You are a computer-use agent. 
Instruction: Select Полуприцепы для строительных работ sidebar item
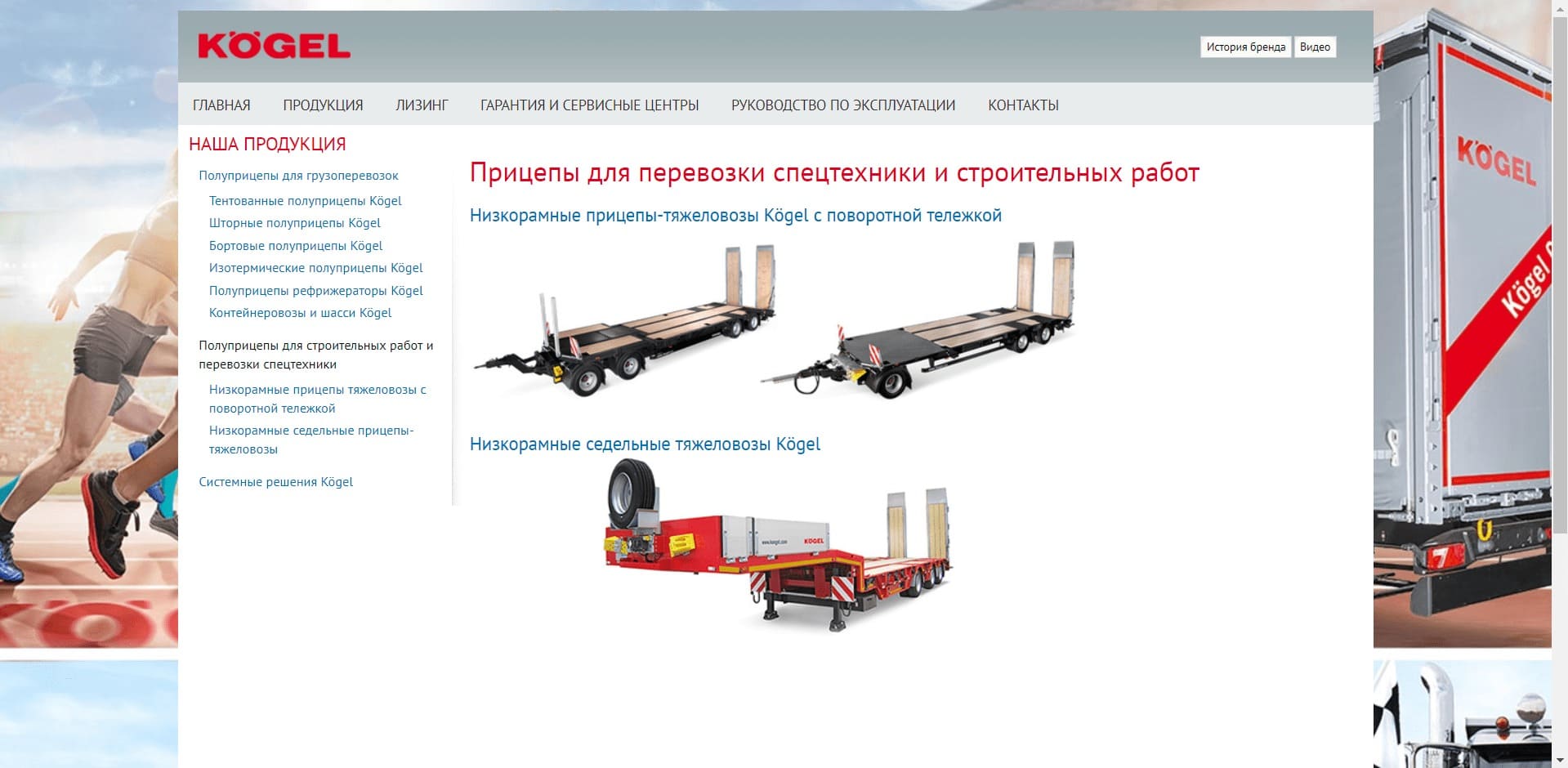click(x=315, y=355)
